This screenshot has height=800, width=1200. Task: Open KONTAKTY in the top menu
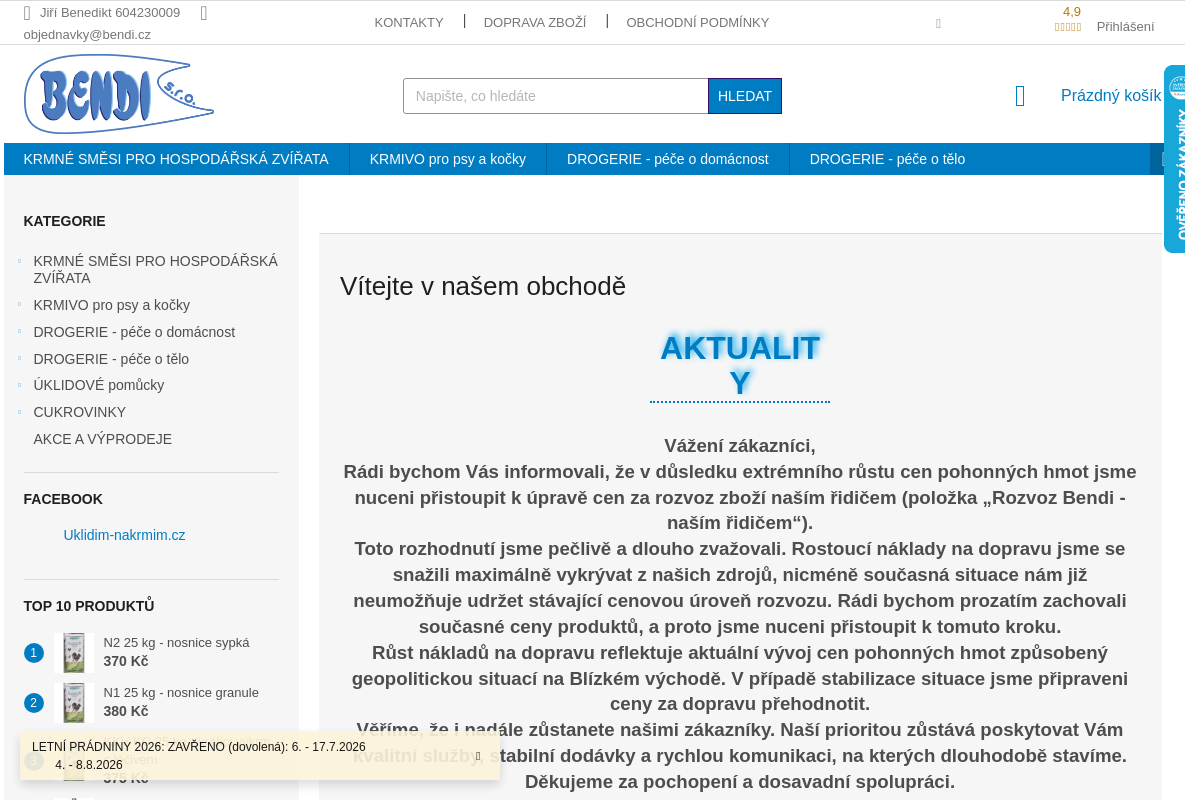tap(409, 22)
